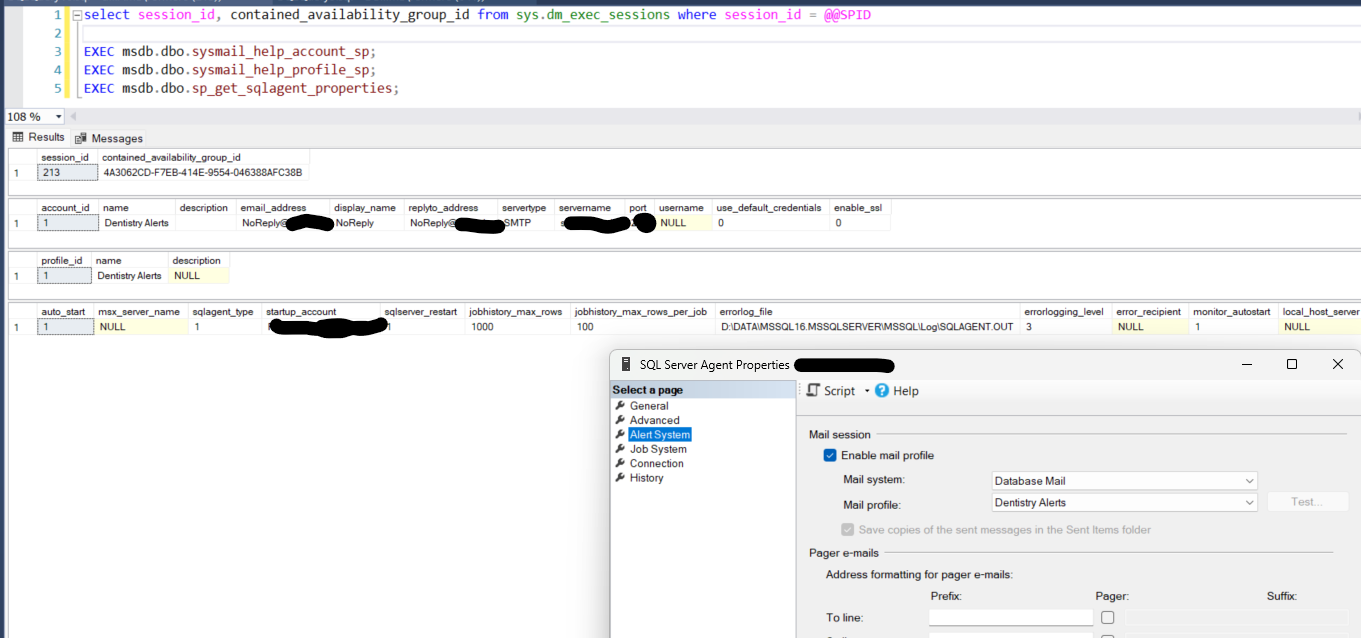
Task: Select the Advanced page wrench icon
Action: coord(621,420)
